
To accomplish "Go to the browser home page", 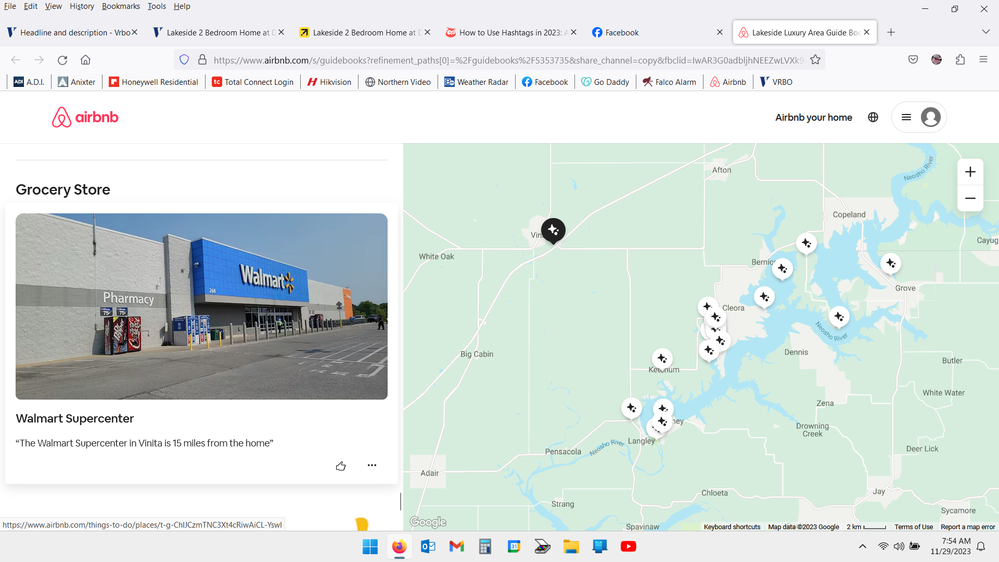I will coord(86,60).
